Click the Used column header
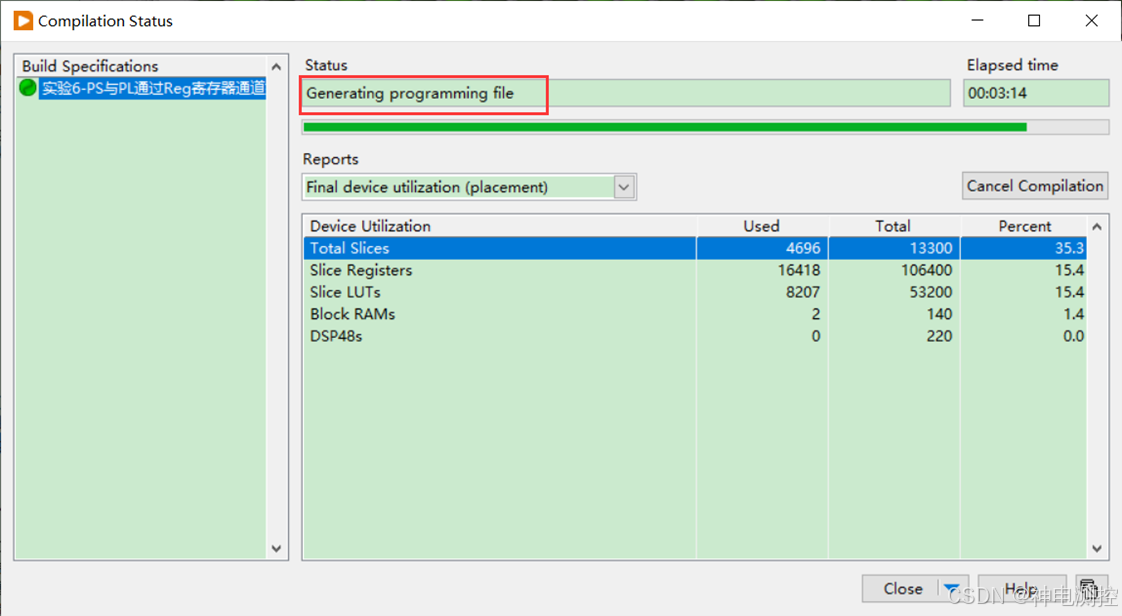The image size is (1122, 616). pos(762,226)
